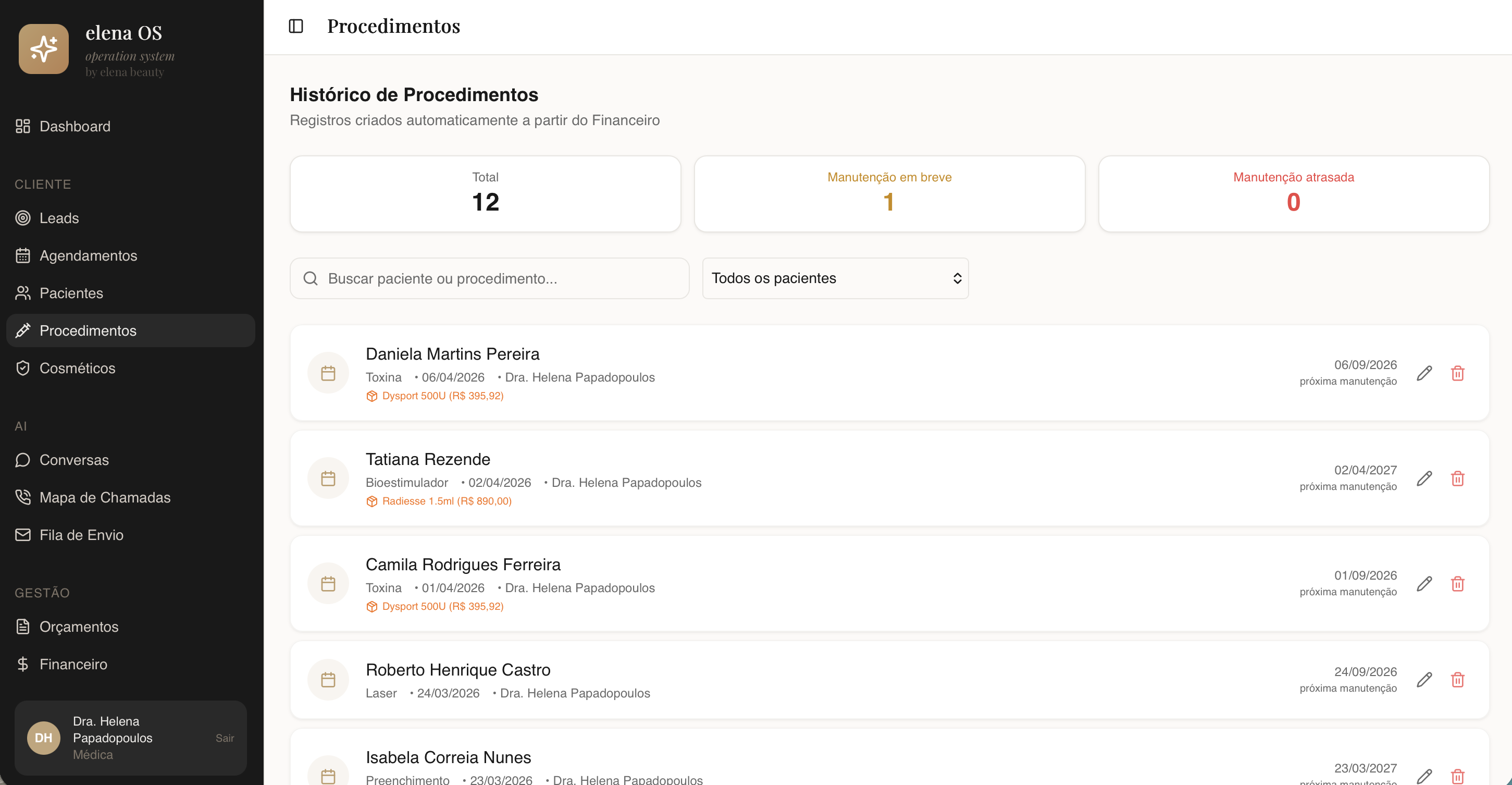
Task: Click next maintenance date 06/09/2026
Action: coord(1365,364)
